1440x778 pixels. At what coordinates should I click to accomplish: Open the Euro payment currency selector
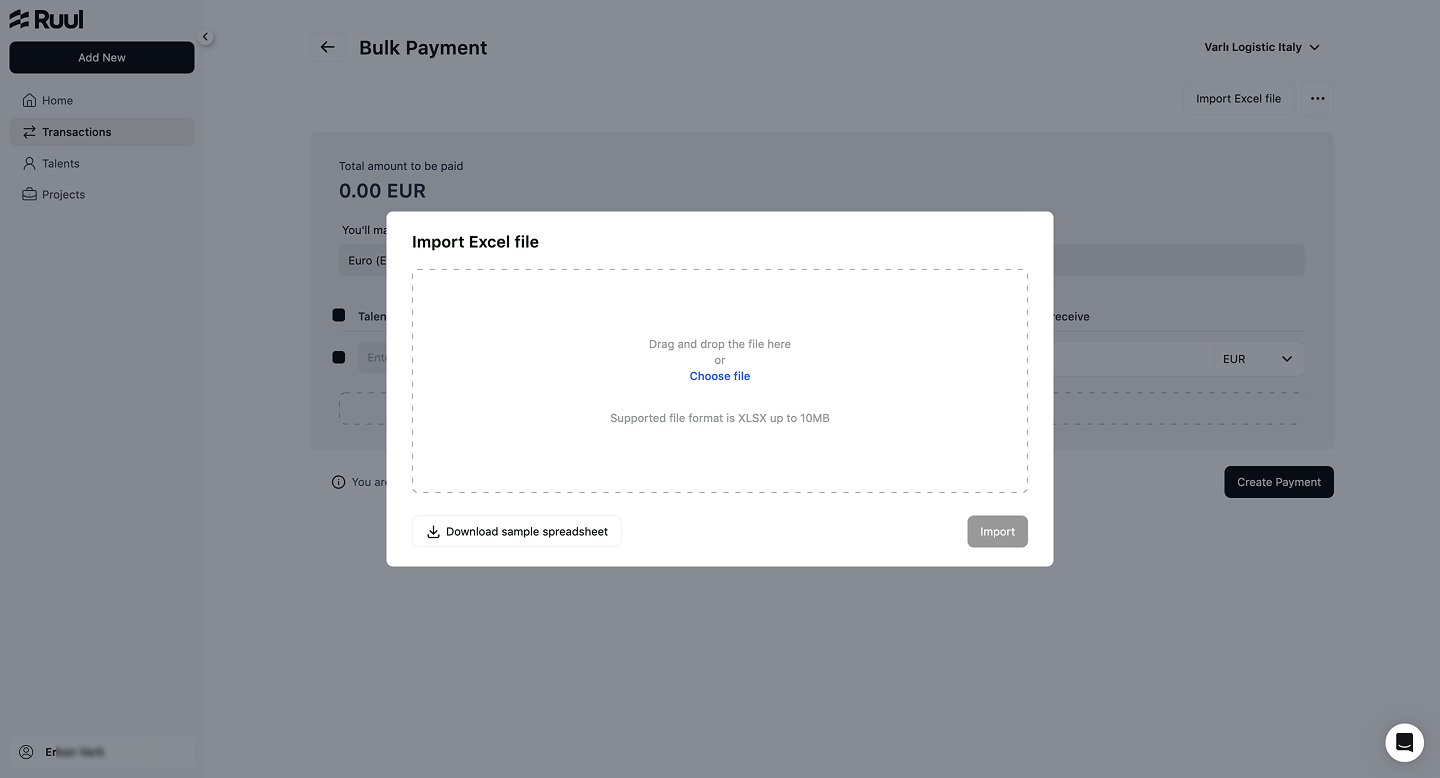[x=362, y=260]
